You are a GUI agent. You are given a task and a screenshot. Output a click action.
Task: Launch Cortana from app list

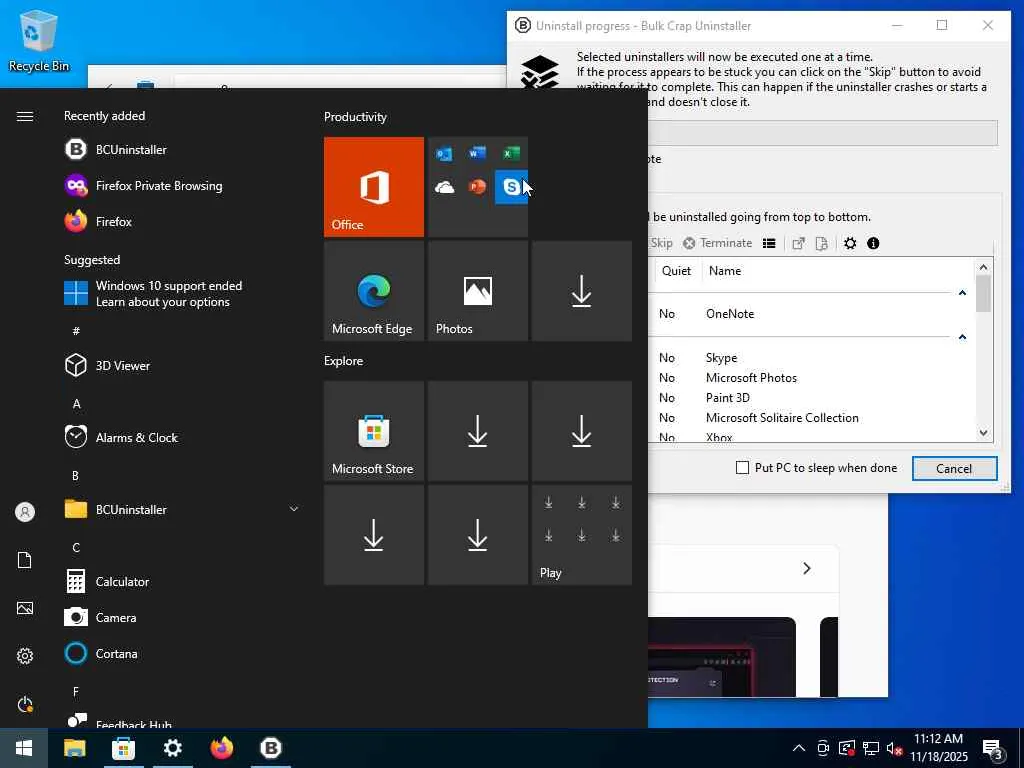101,653
